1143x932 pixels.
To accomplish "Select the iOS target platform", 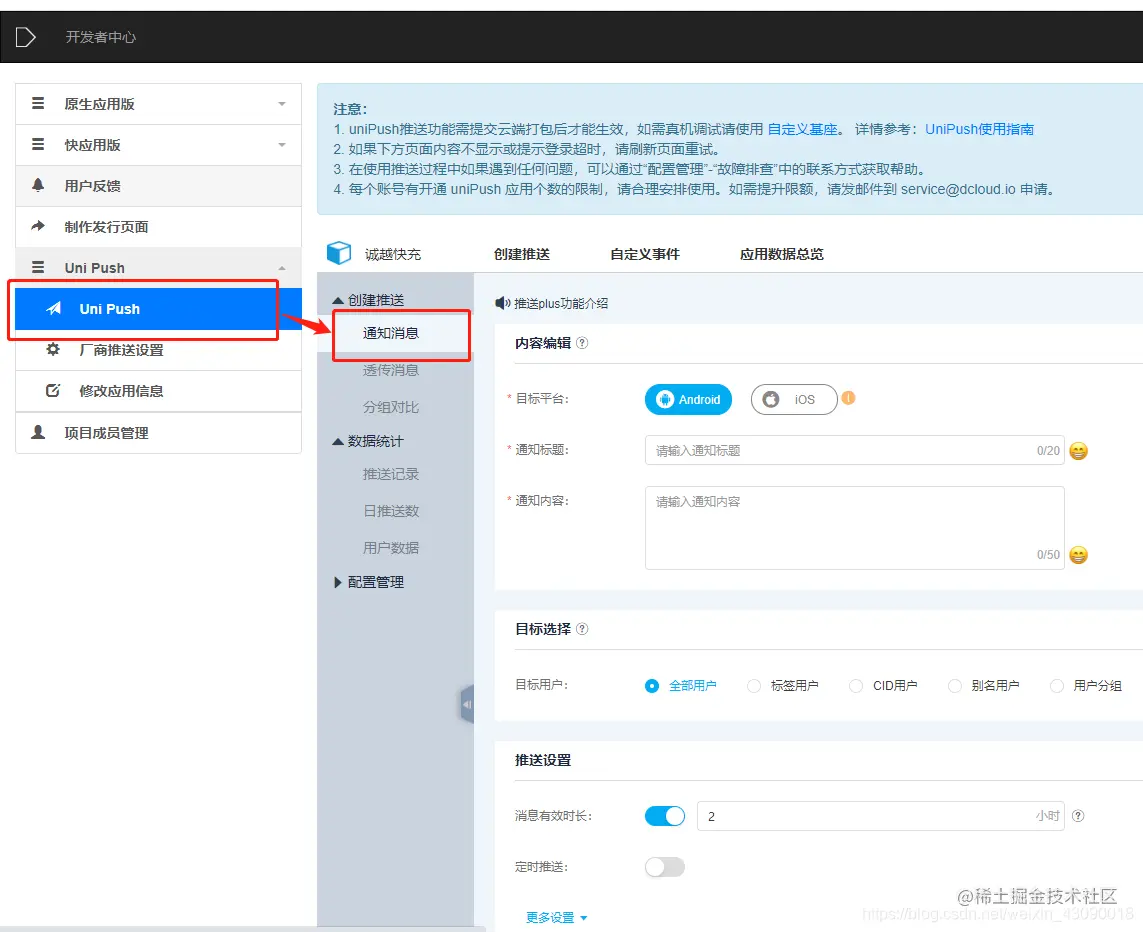I will pos(794,399).
